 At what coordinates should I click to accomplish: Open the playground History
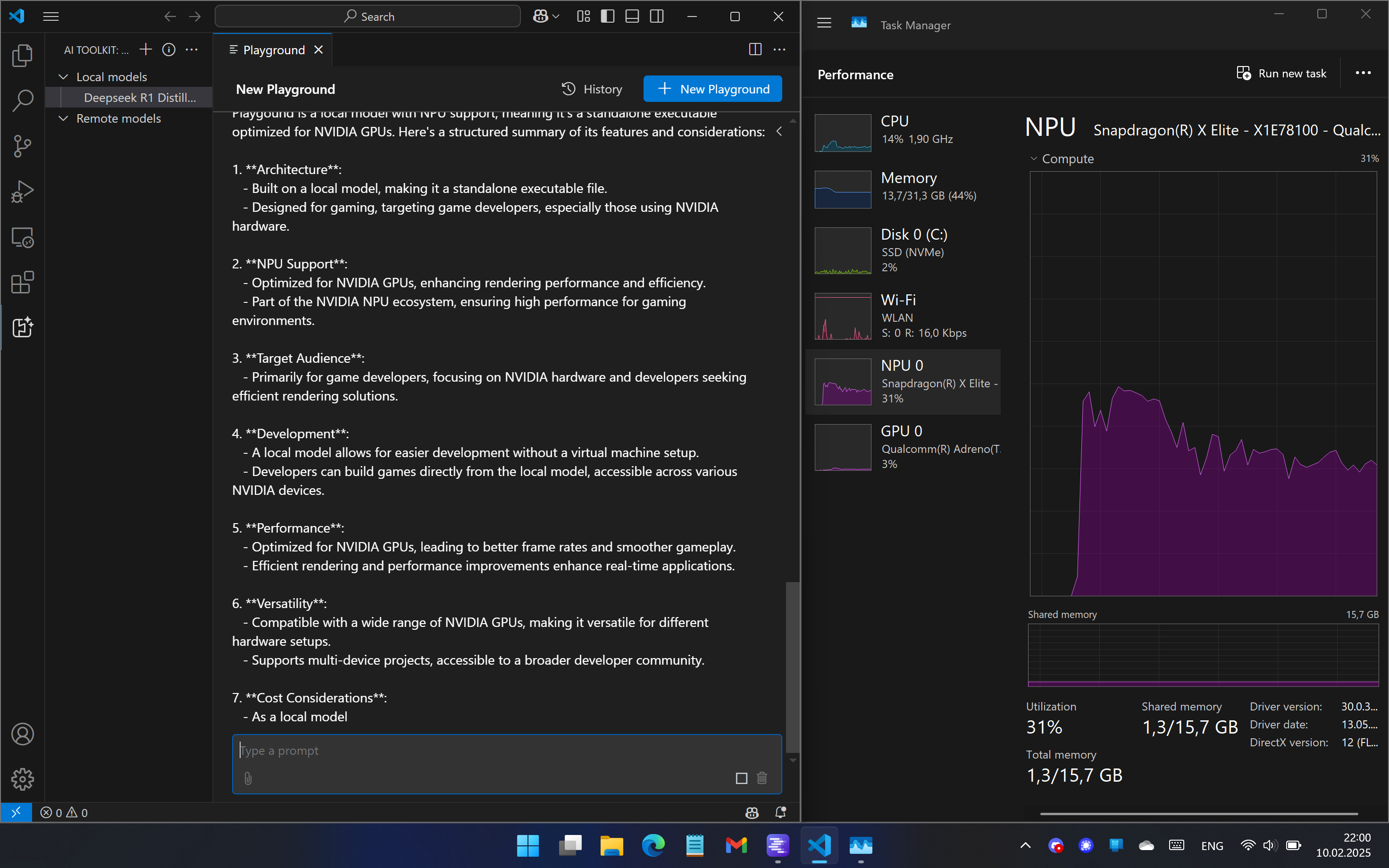(x=592, y=89)
